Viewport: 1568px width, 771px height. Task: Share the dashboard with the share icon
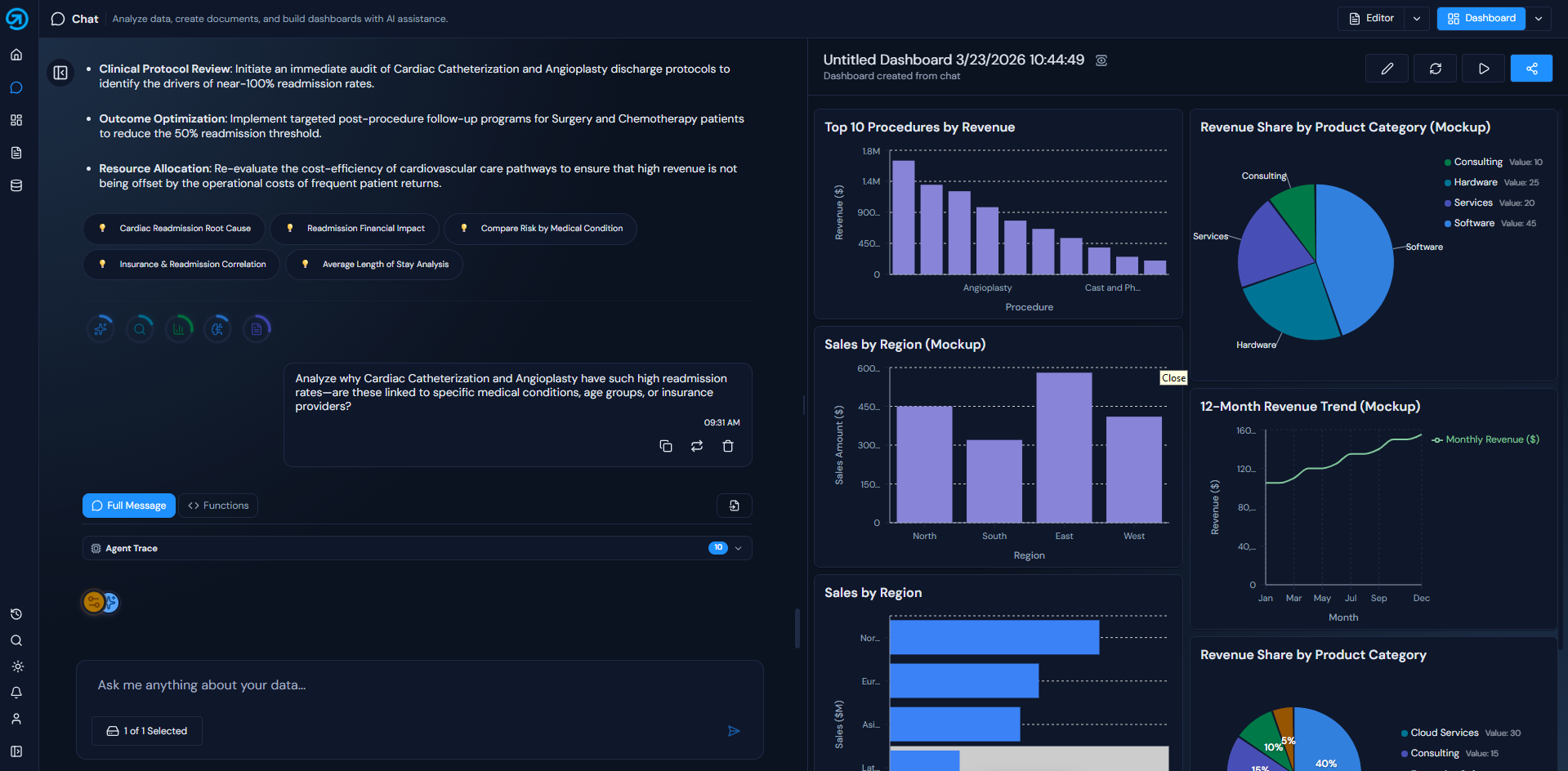tap(1532, 69)
